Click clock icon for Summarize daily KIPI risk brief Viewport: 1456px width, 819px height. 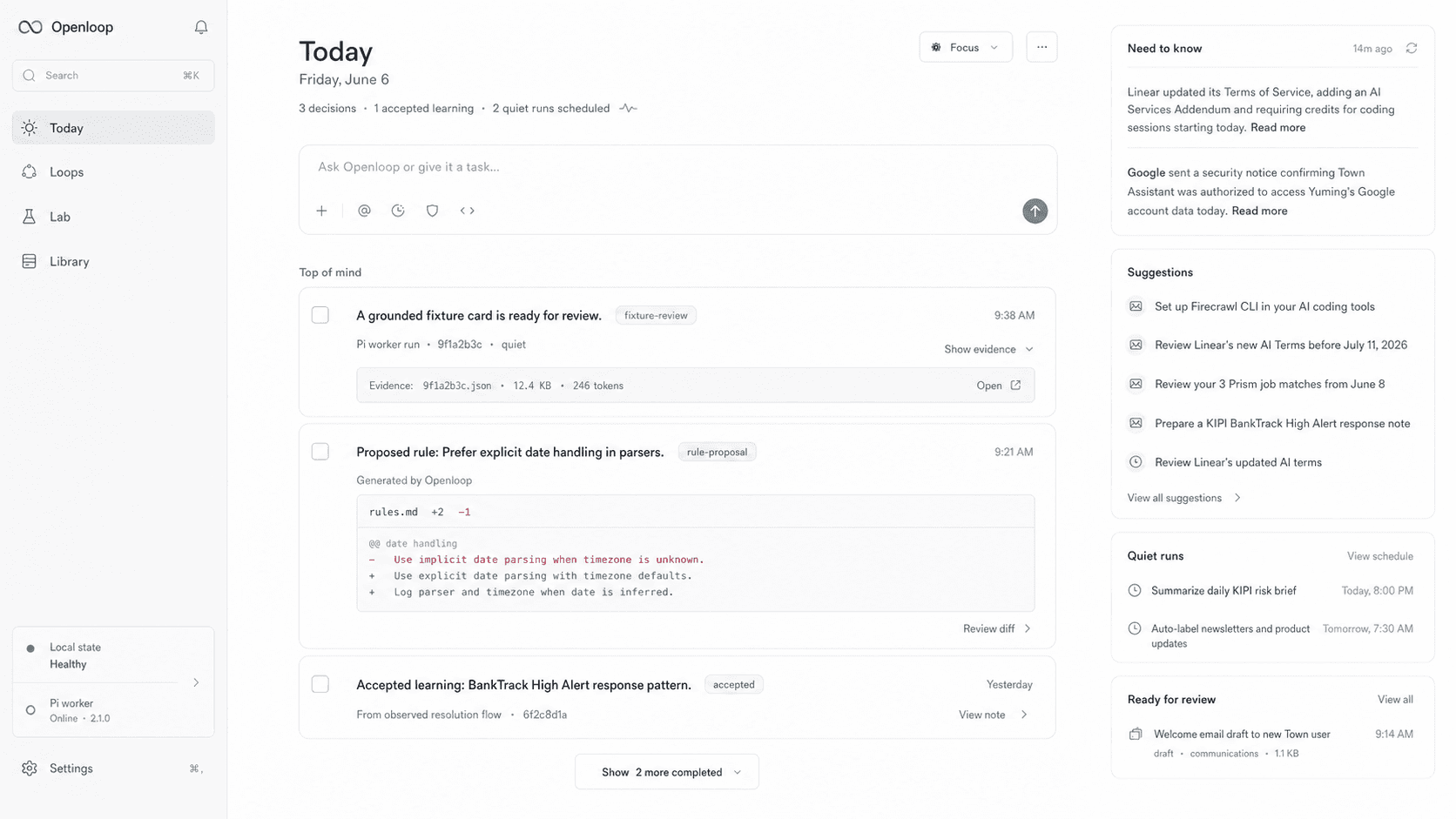tap(1135, 590)
